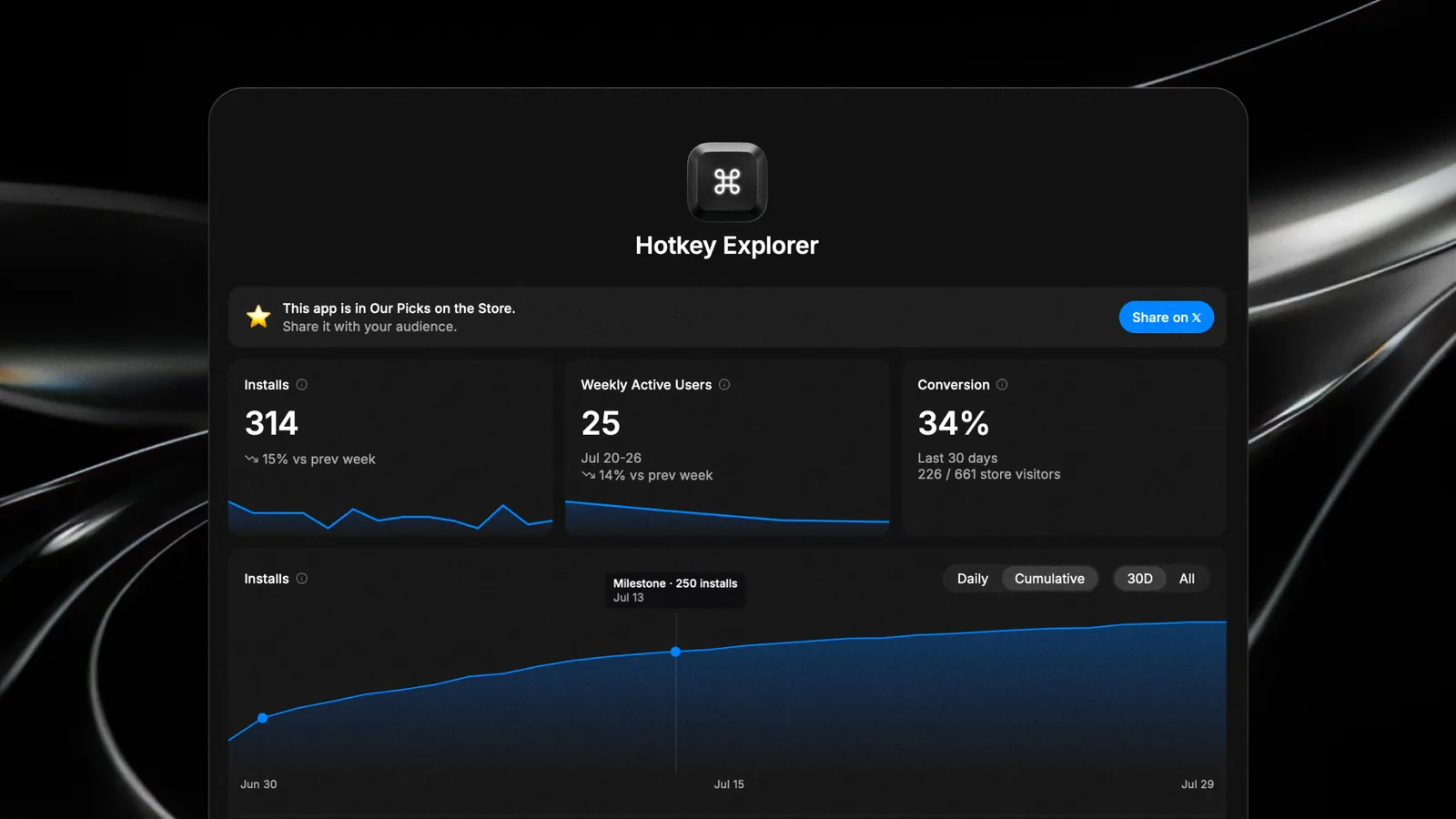Click the Hotkey Explorer title

[x=726, y=246]
